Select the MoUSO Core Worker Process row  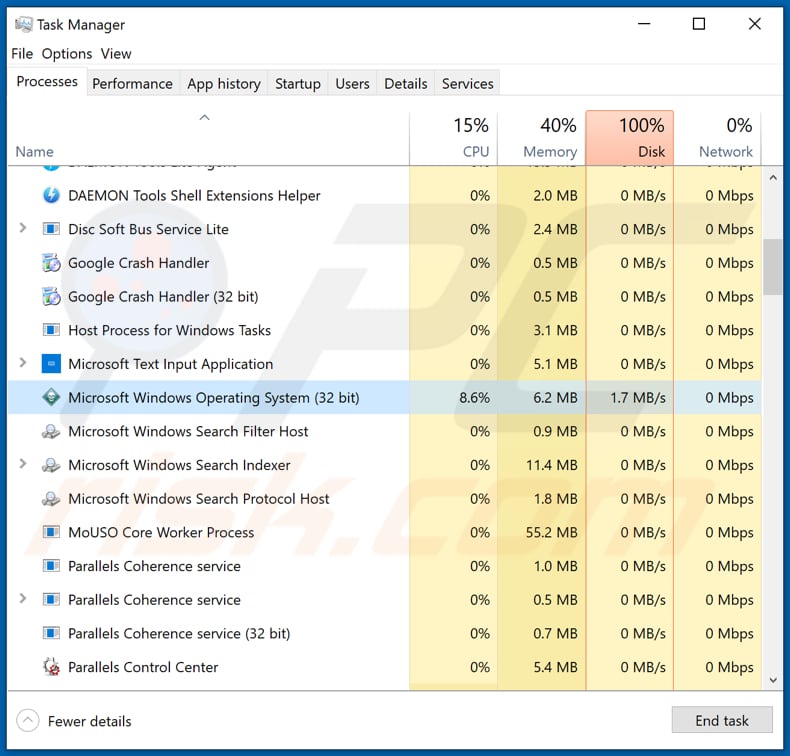(384, 532)
